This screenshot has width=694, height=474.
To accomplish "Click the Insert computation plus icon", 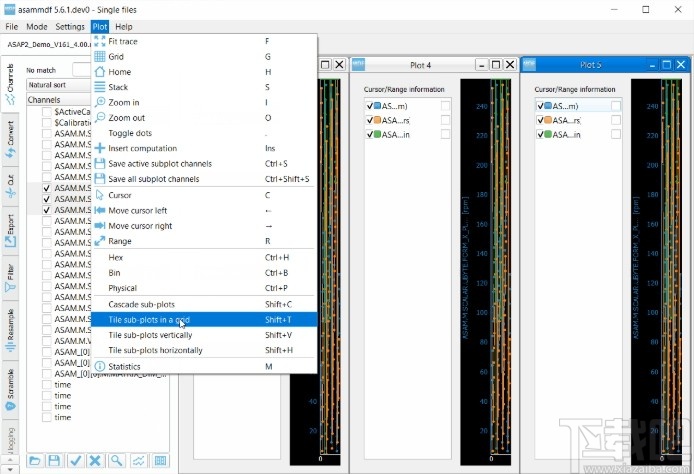I will 100,148.
